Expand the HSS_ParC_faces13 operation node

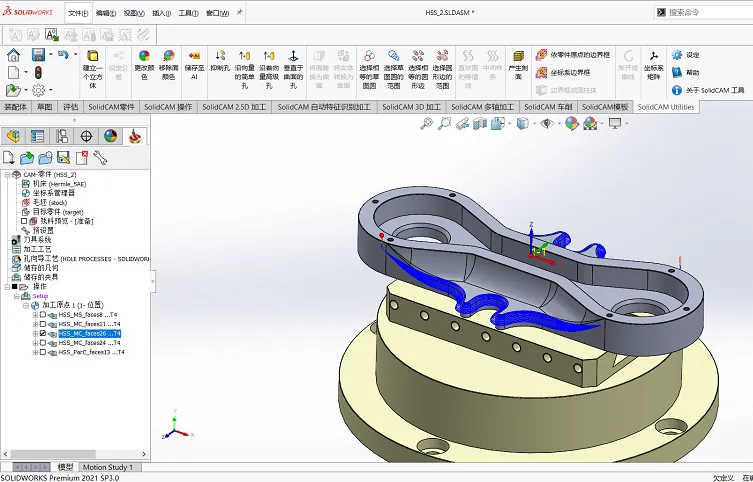click(35, 352)
